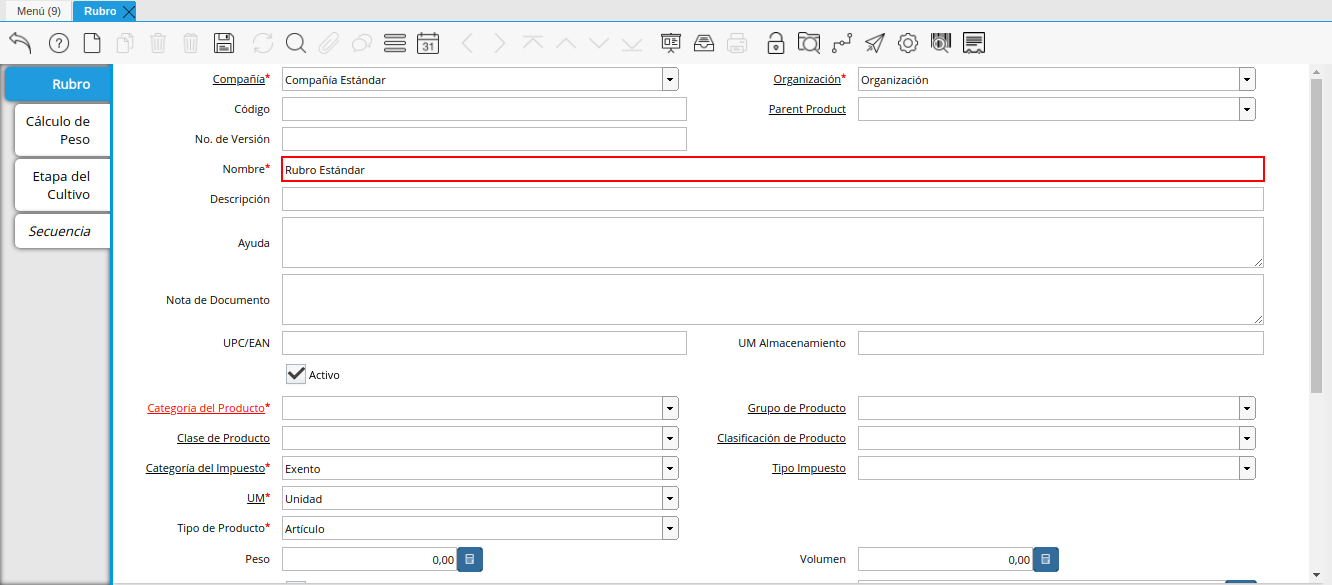Click the right chevron detail record icon
The height and width of the screenshot is (585, 1332).
click(x=500, y=43)
